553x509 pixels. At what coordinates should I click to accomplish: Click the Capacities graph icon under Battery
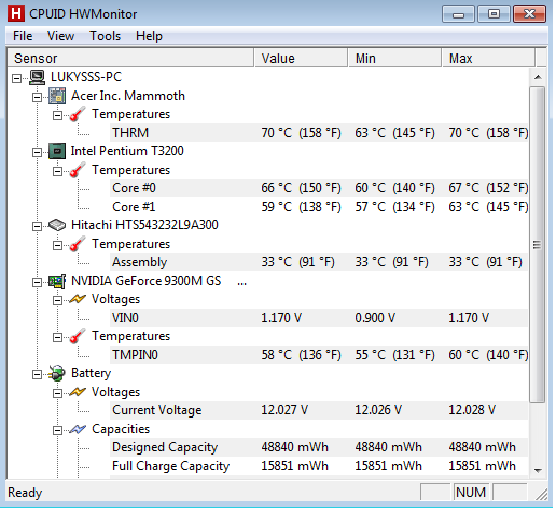77,430
